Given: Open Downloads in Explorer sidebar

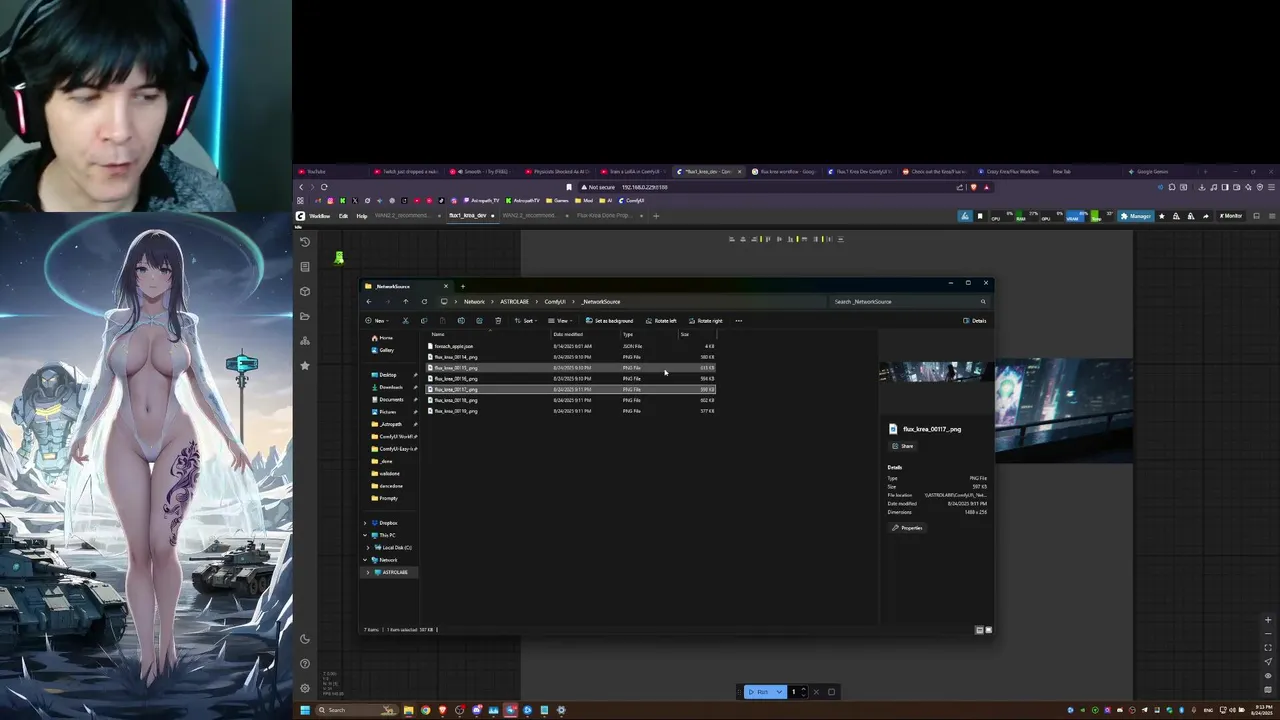Looking at the screenshot, I should [390, 387].
